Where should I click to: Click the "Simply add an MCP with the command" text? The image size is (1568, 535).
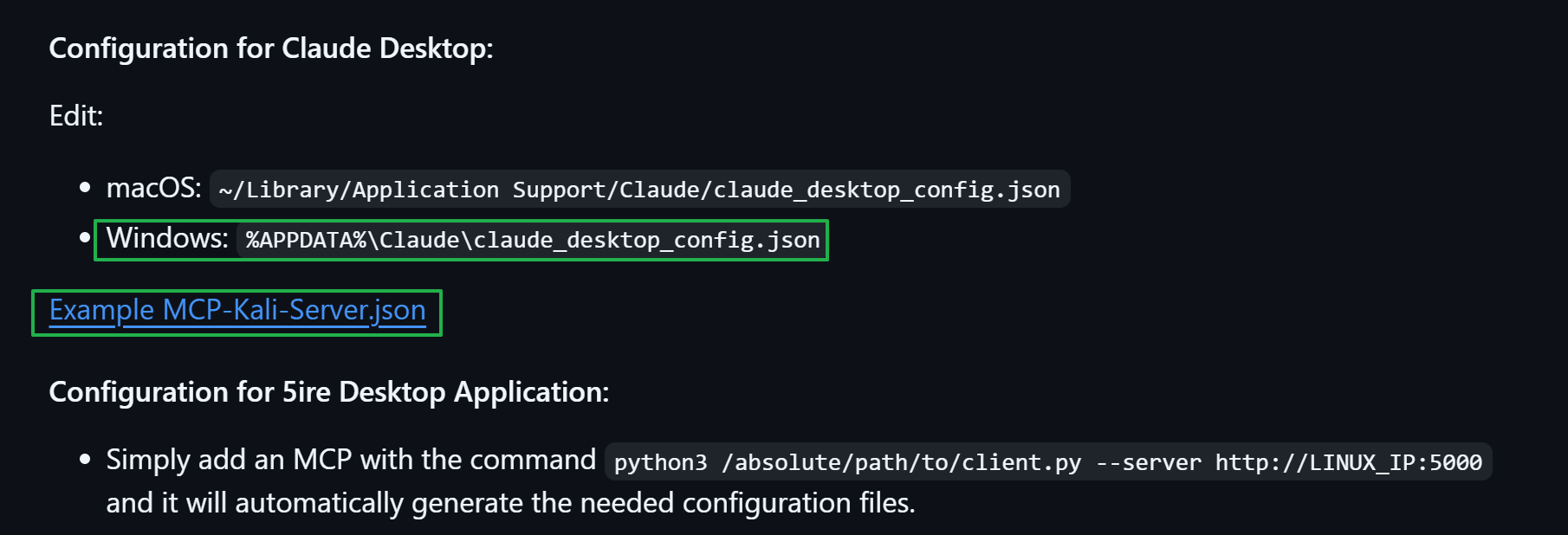coord(350,460)
